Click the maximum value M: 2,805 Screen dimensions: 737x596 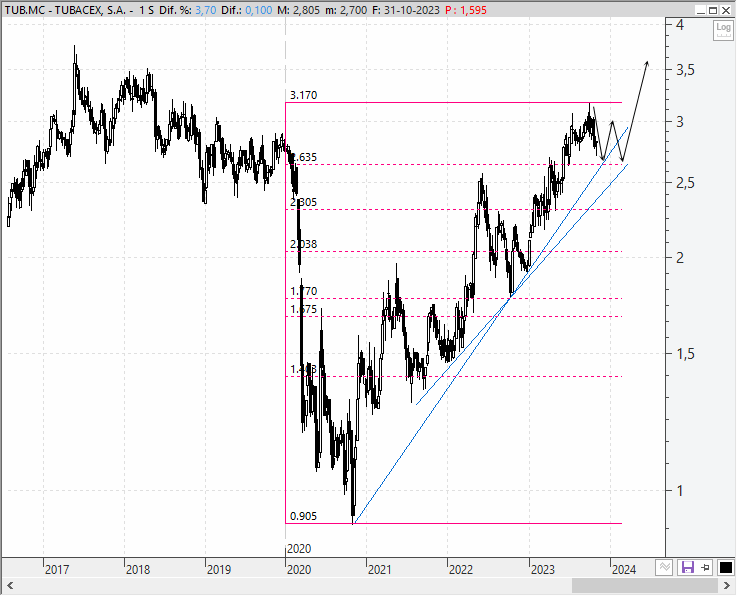298,10
